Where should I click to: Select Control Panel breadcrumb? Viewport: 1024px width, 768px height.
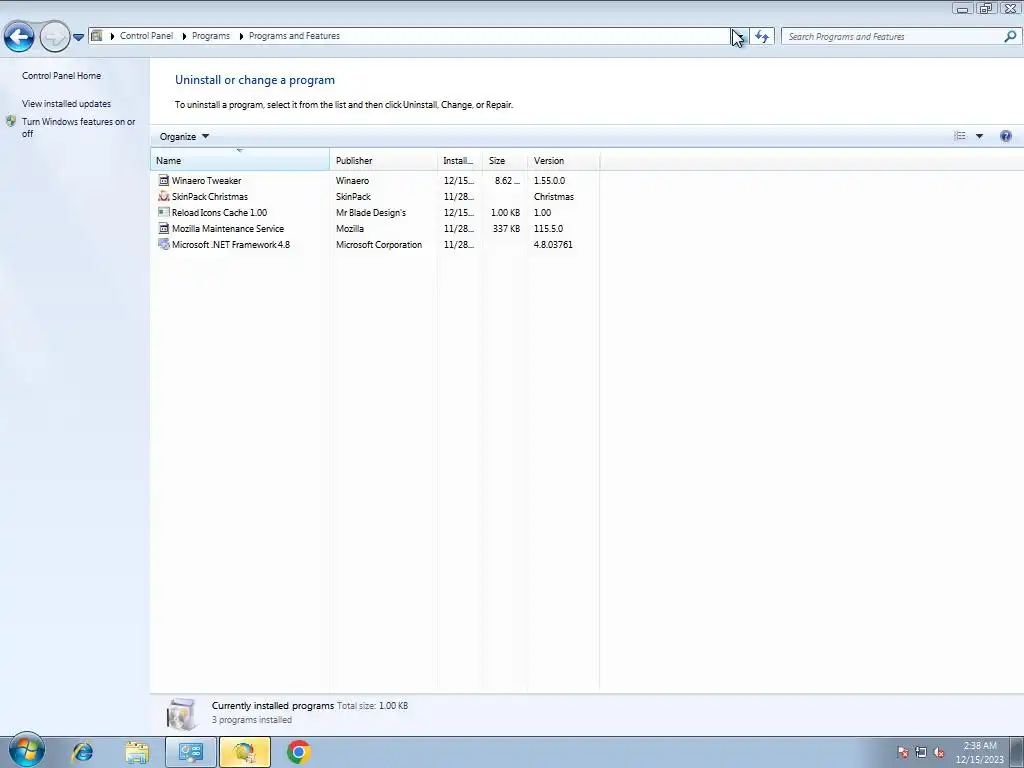pyautogui.click(x=146, y=36)
